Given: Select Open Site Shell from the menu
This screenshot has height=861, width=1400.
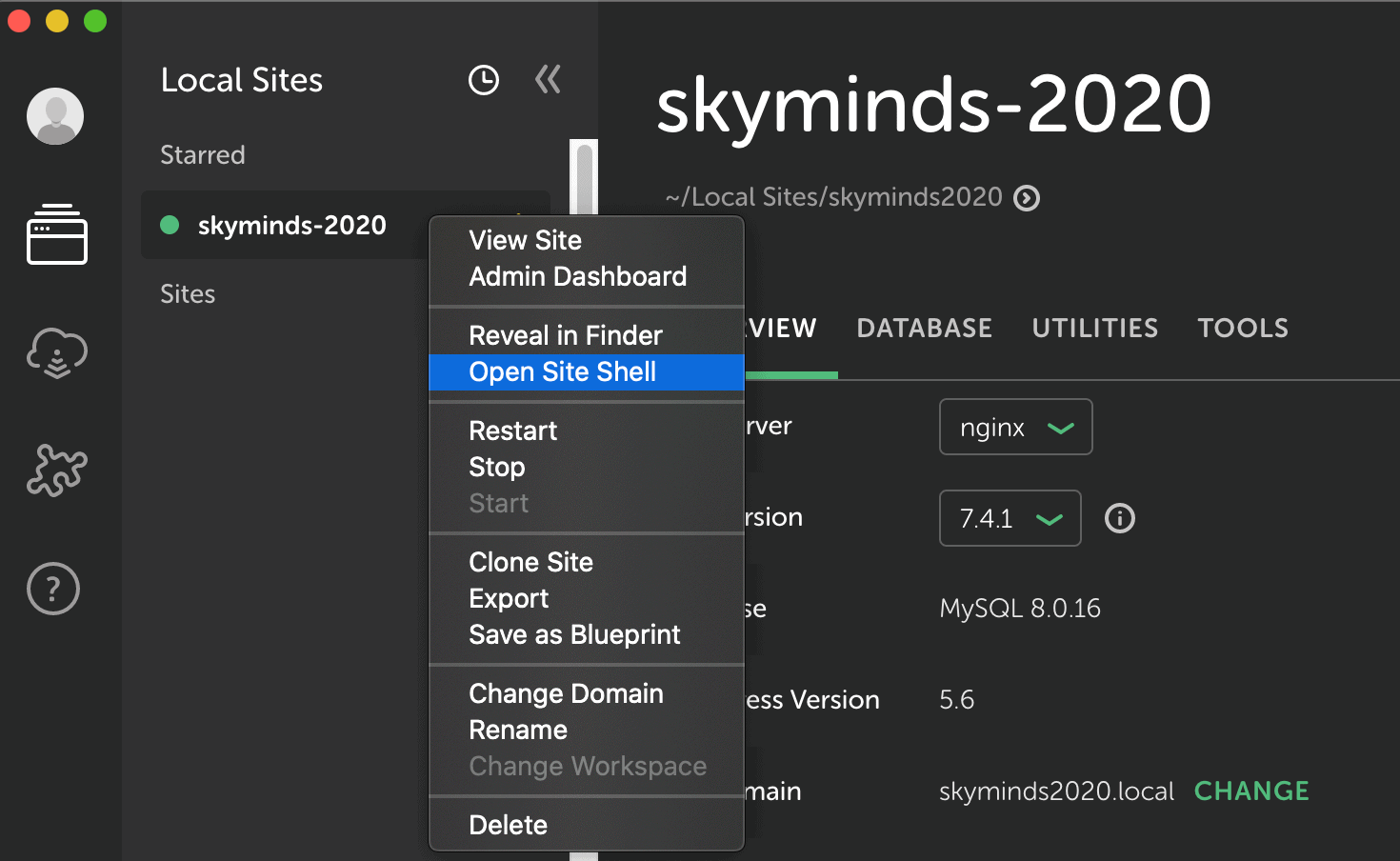Looking at the screenshot, I should [562, 371].
